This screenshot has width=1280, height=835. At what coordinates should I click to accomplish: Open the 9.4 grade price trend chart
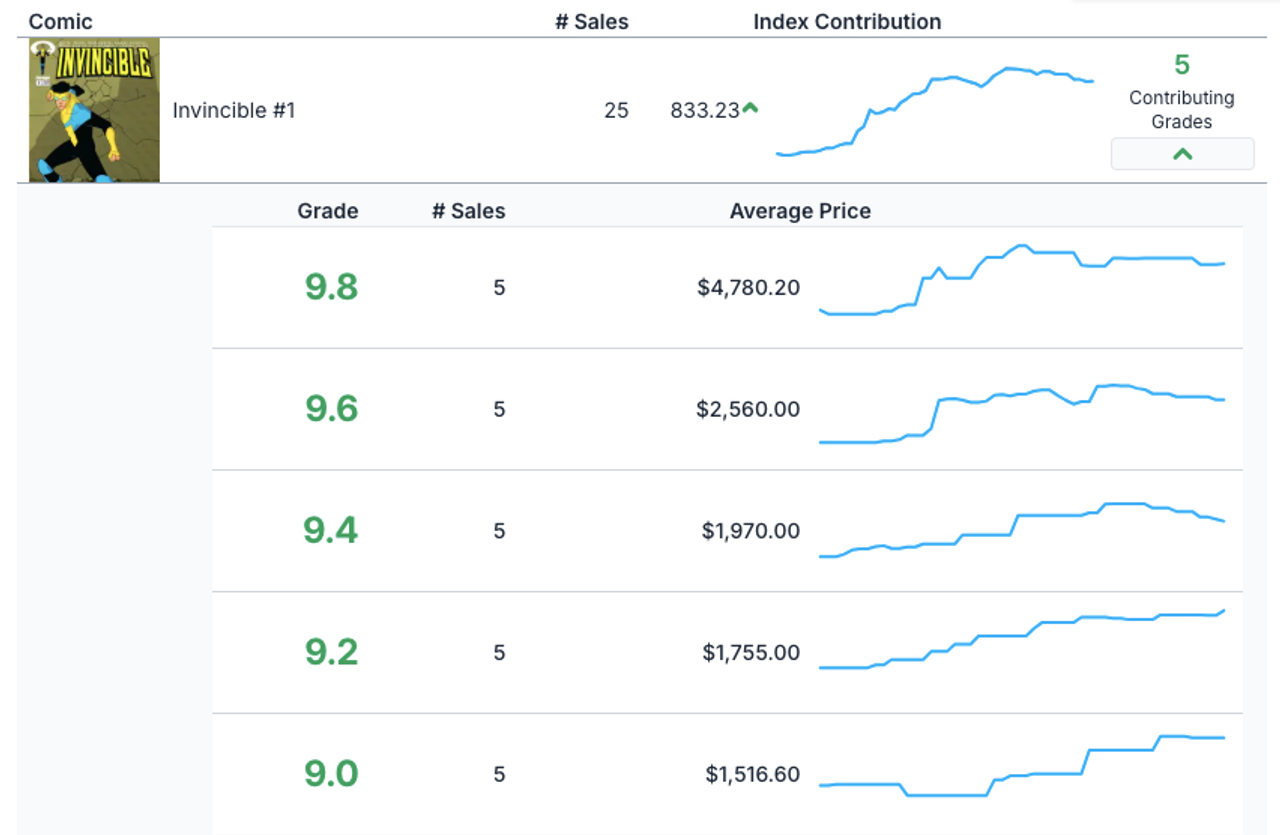pos(1022,530)
